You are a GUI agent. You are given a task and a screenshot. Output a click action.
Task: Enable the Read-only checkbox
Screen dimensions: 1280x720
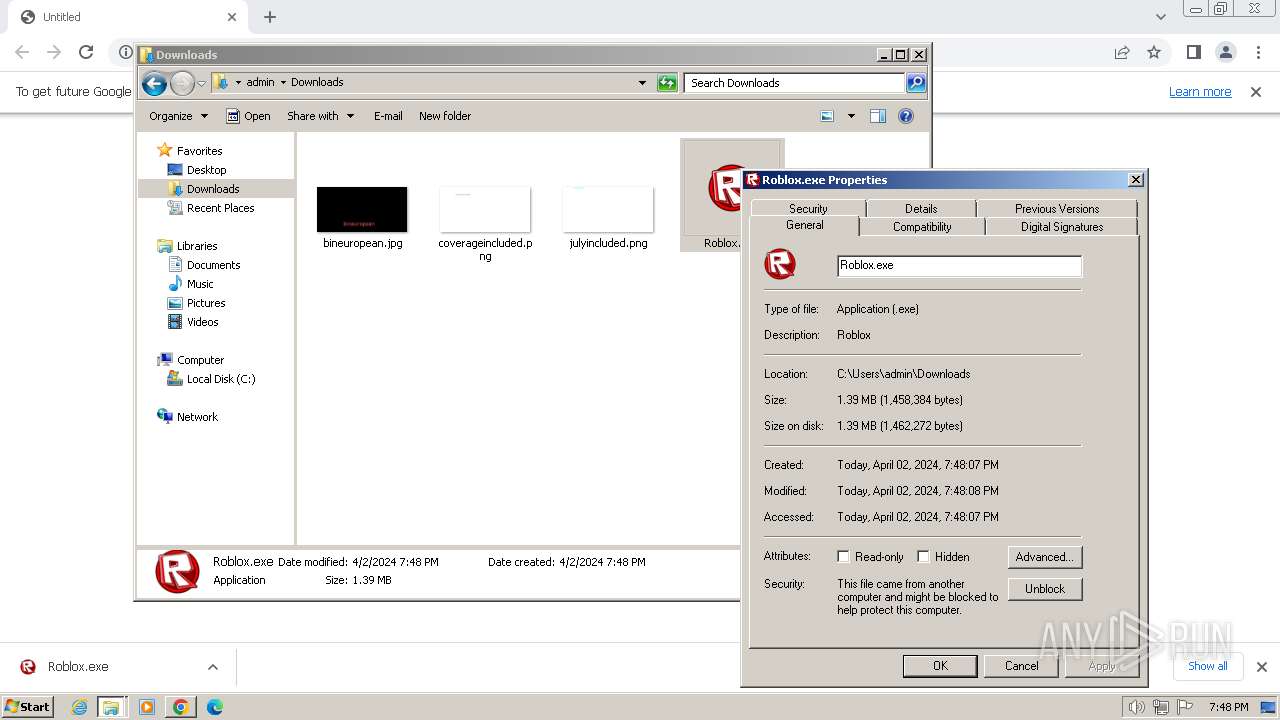[843, 557]
